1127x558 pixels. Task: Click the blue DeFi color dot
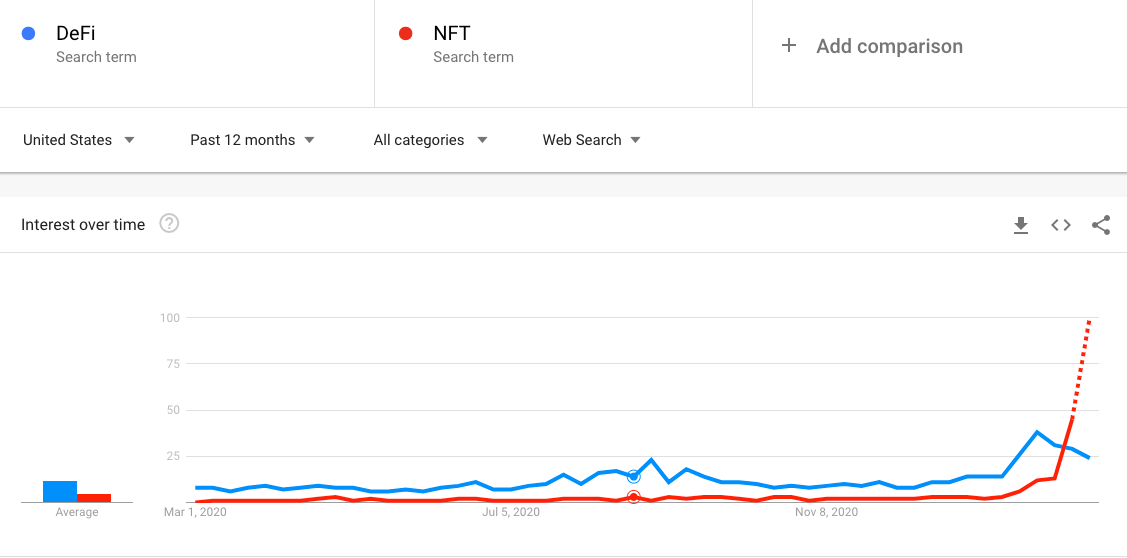29,33
